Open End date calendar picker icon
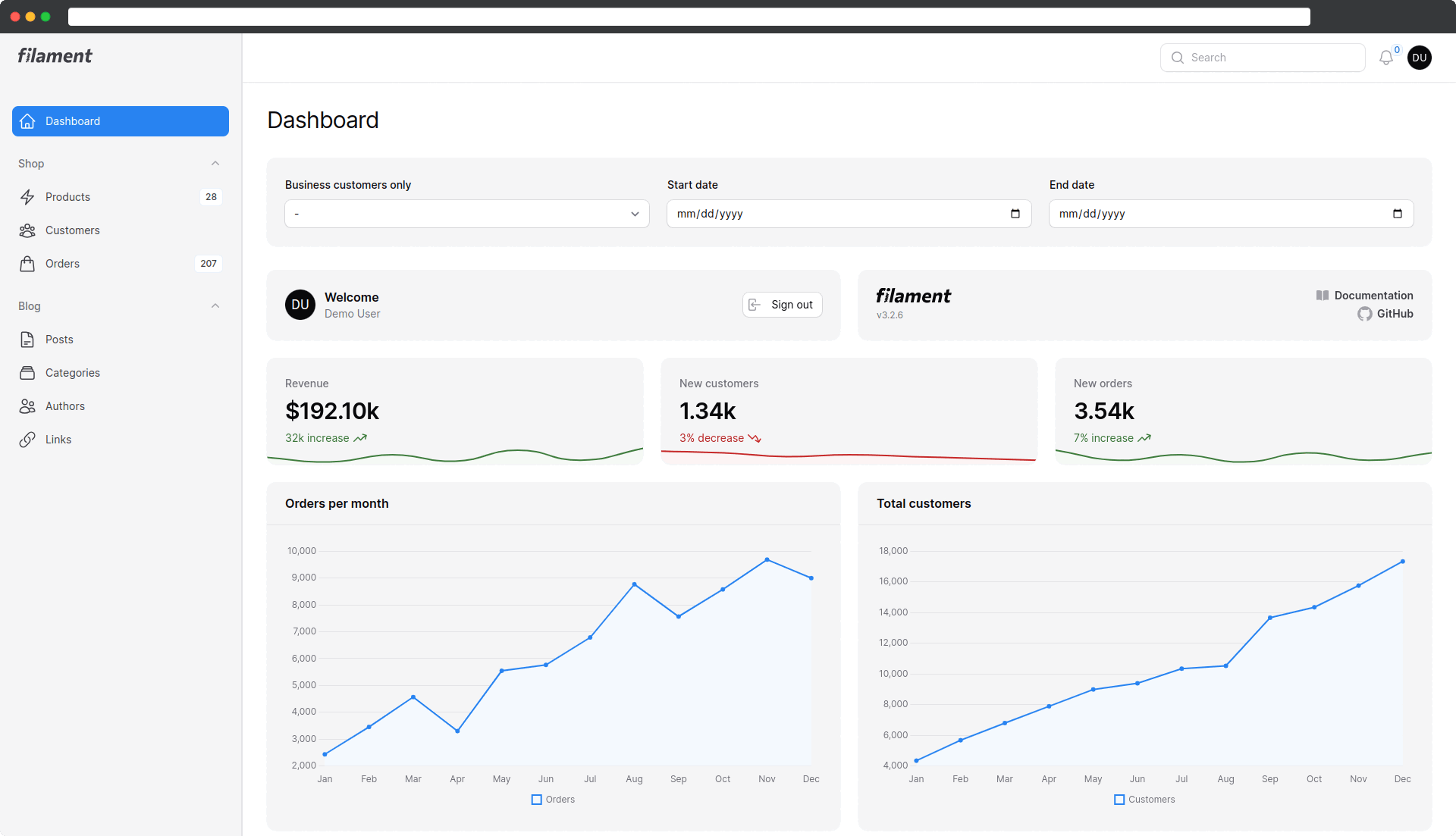This screenshot has height=836, width=1456. [x=1397, y=214]
